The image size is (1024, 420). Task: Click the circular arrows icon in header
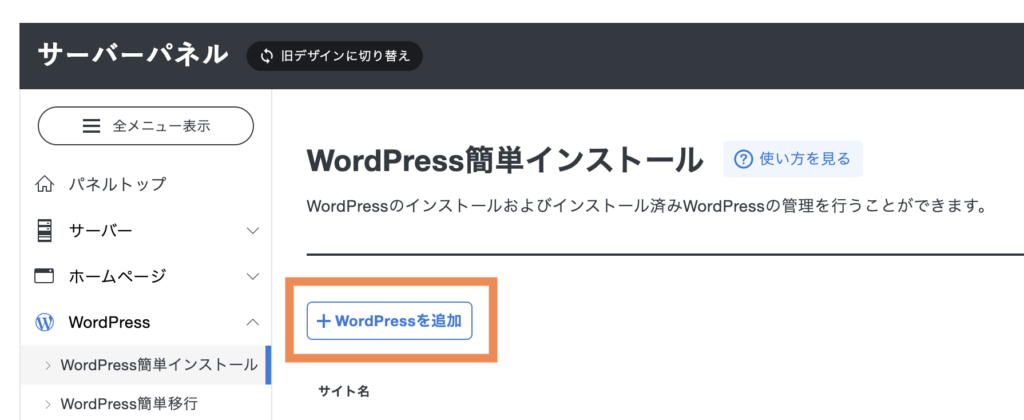click(x=266, y=56)
